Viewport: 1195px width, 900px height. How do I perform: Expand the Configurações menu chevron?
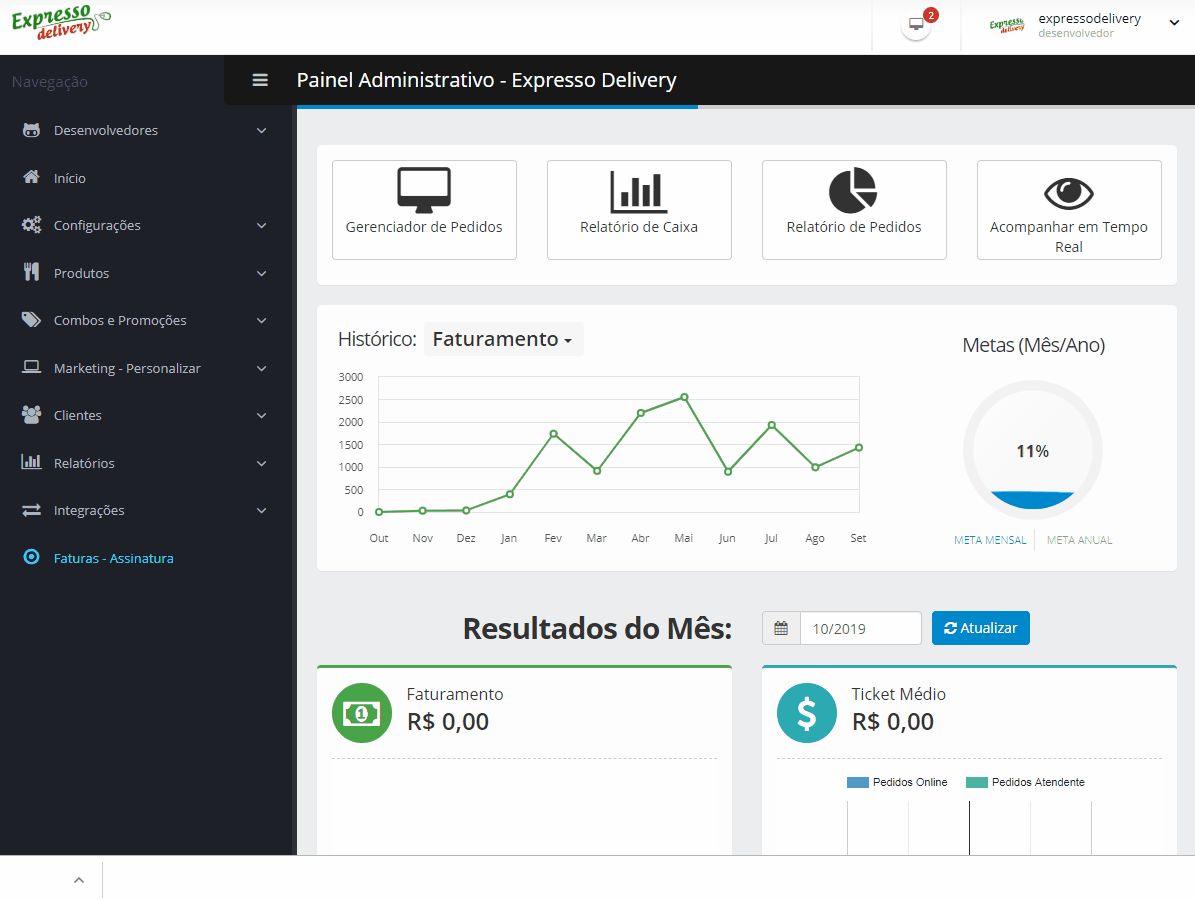[261, 226]
